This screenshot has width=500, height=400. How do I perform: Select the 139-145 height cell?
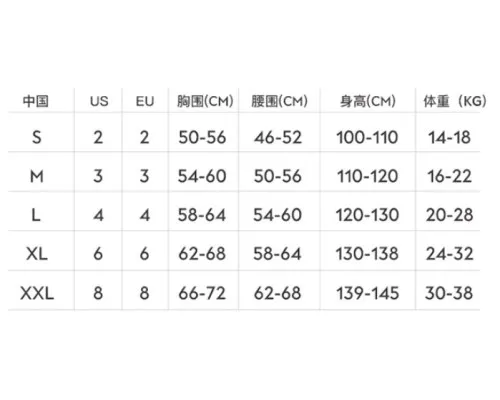click(x=367, y=293)
